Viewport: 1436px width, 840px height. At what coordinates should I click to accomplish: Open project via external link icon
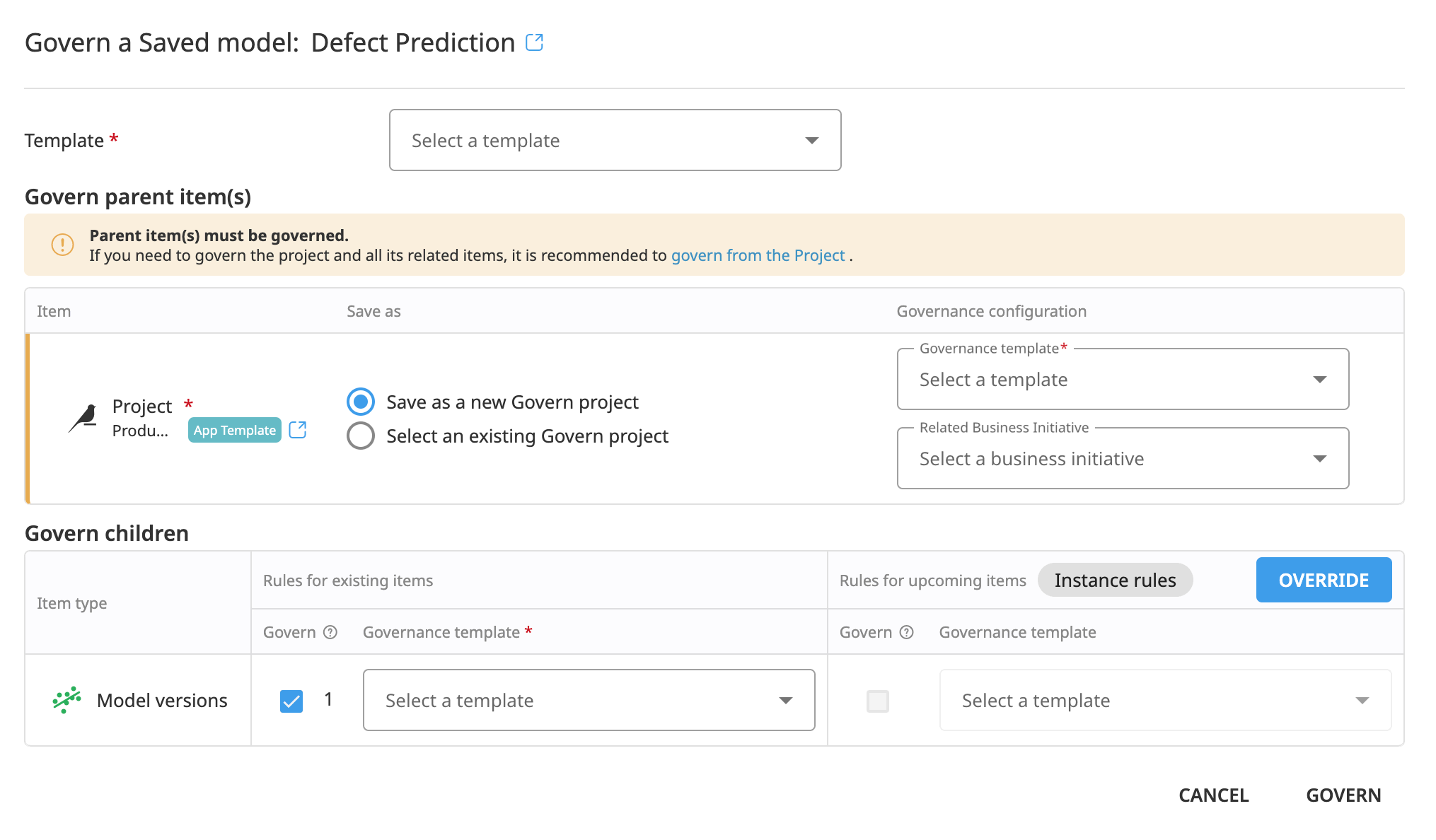[298, 430]
